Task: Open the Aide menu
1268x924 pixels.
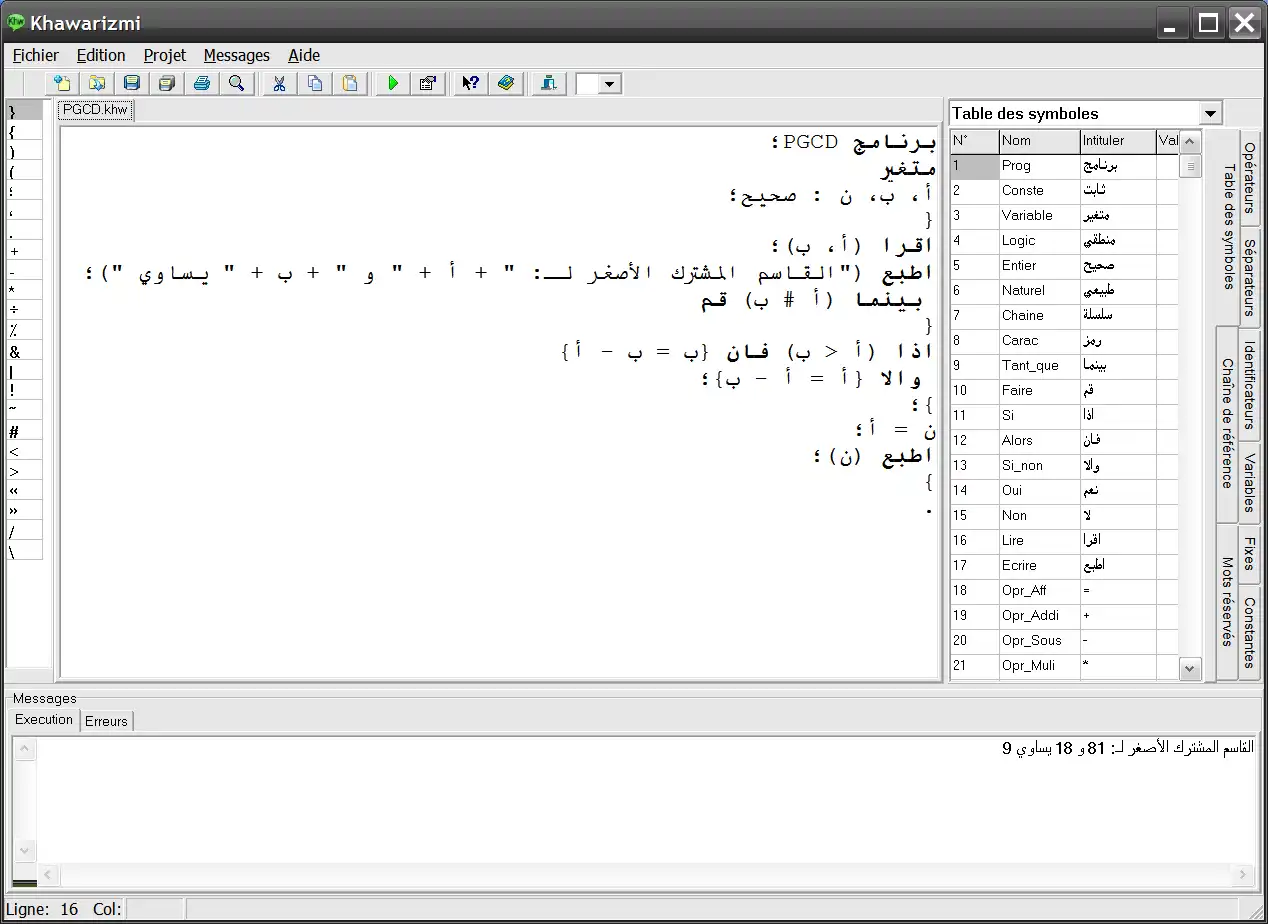Action: [304, 55]
